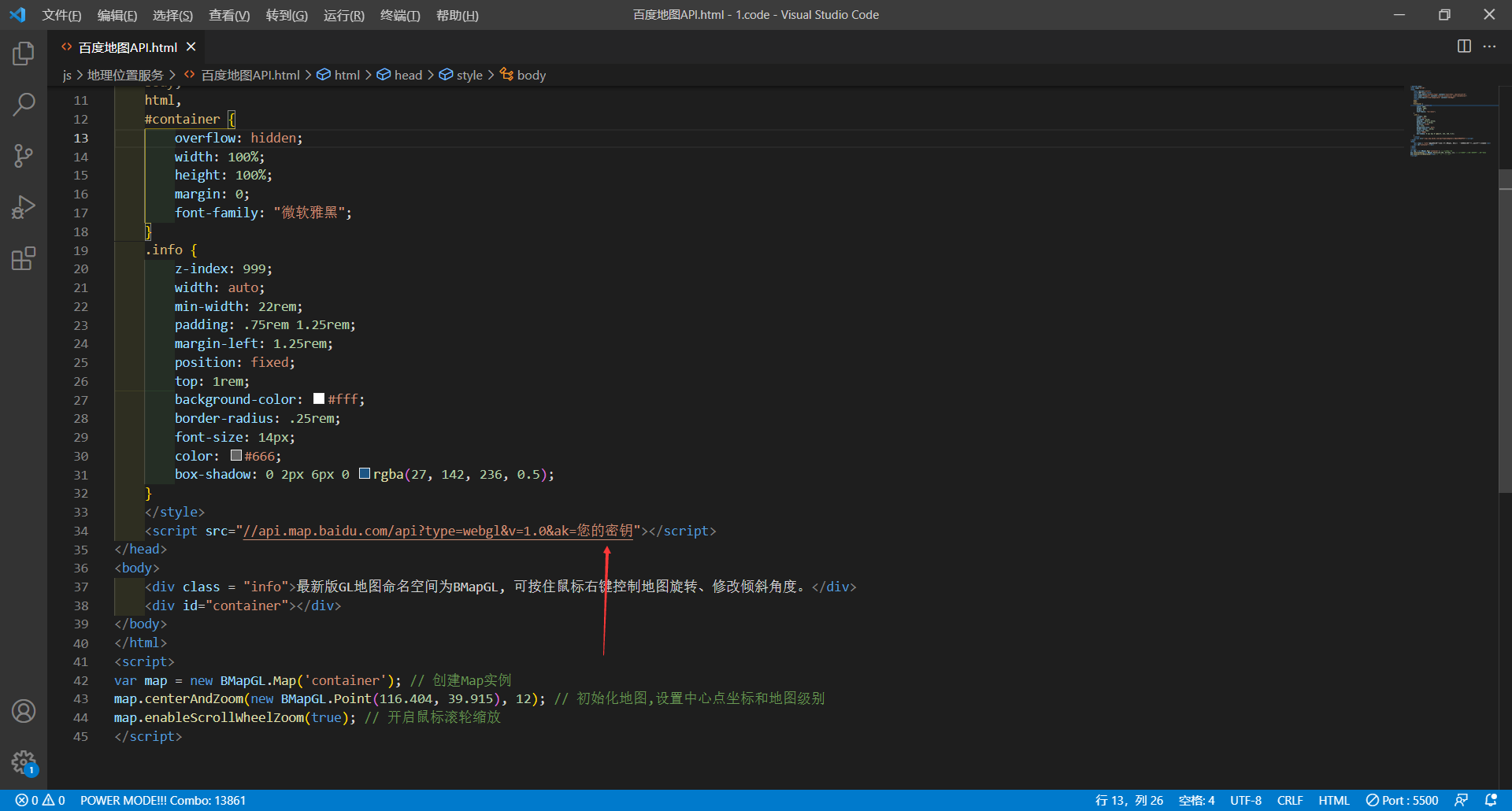Click the html breadcrumb symbol
The image size is (1512, 811).
point(339,75)
